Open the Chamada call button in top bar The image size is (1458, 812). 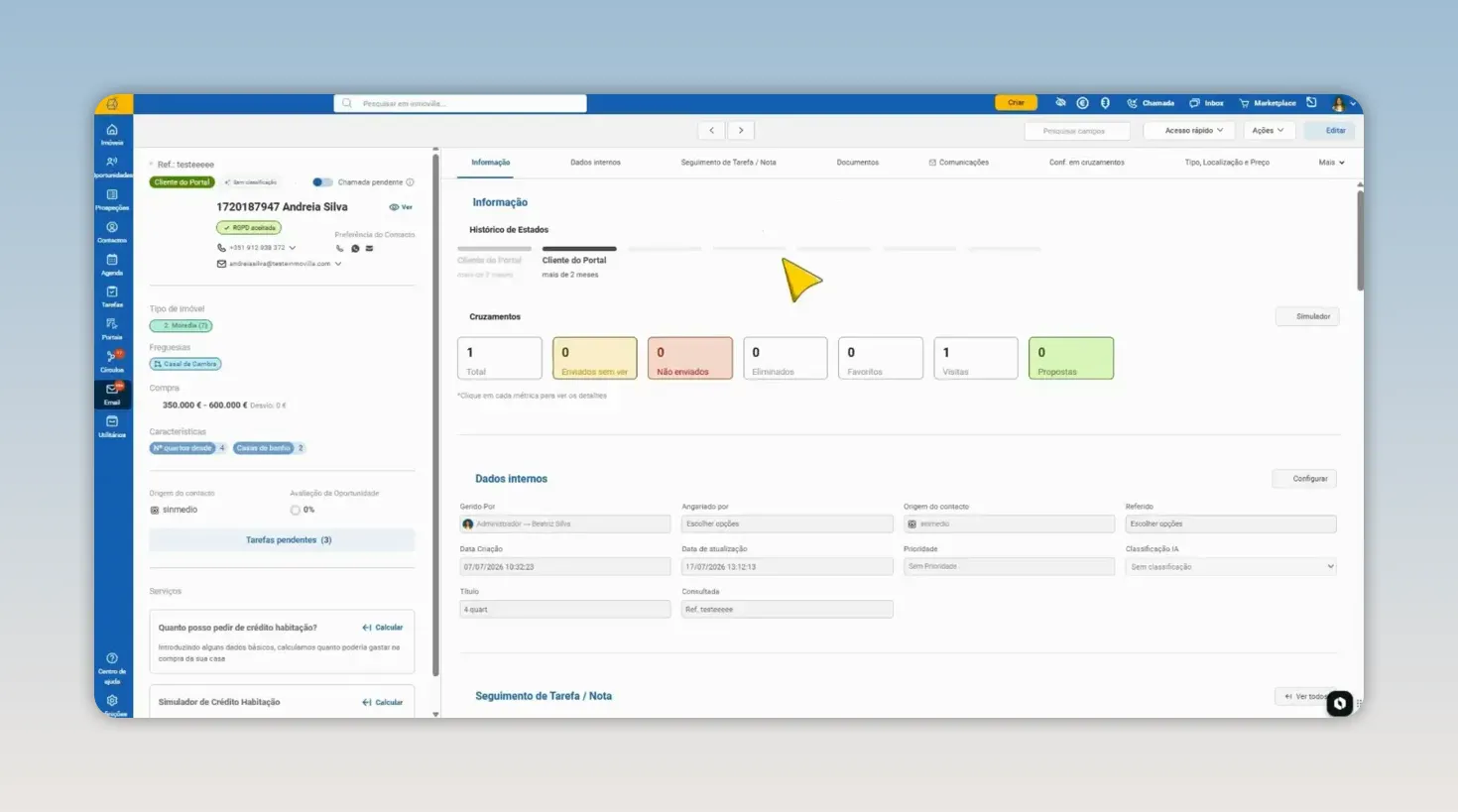click(x=1151, y=103)
